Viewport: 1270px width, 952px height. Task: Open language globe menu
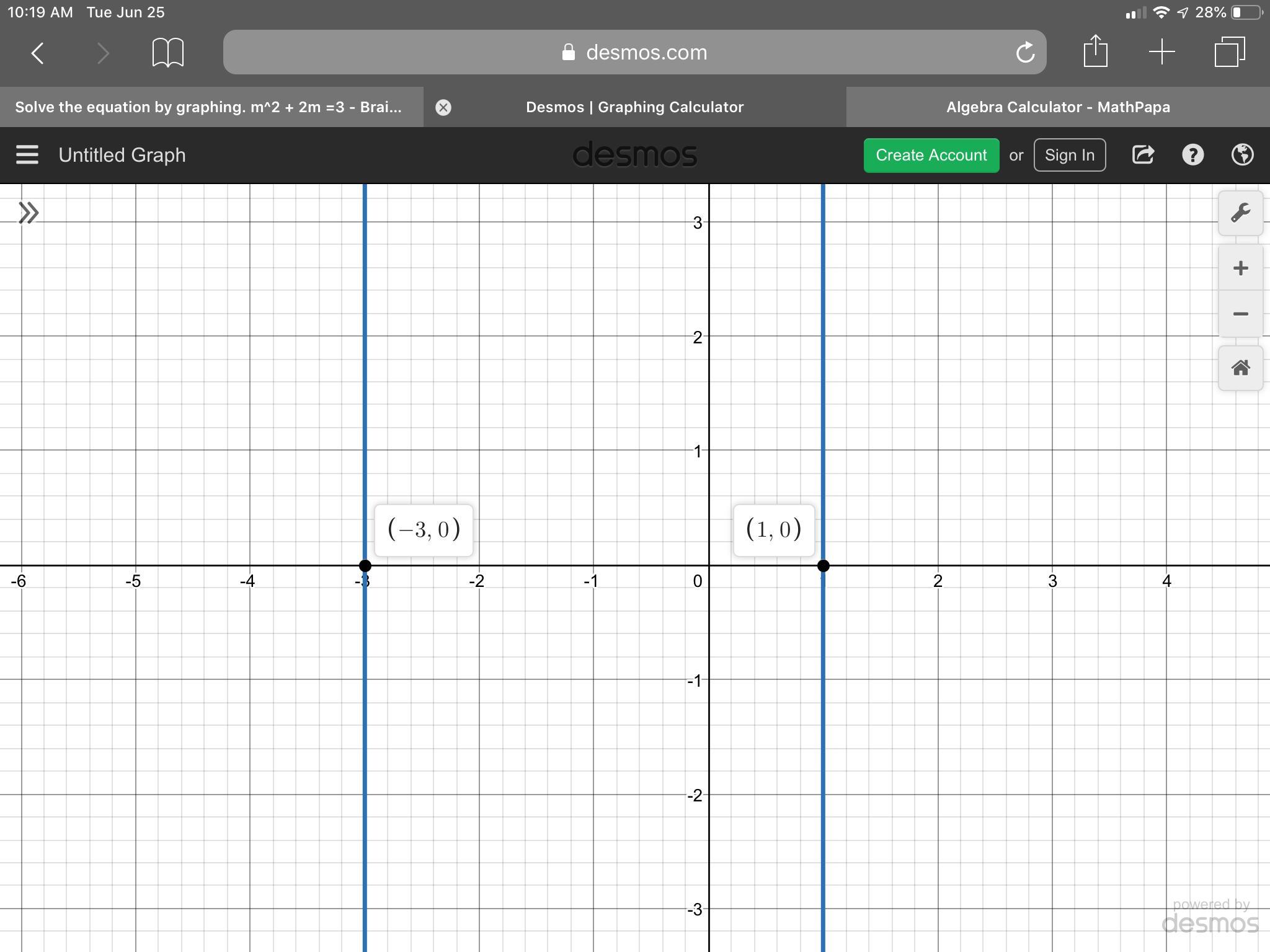(x=1242, y=155)
